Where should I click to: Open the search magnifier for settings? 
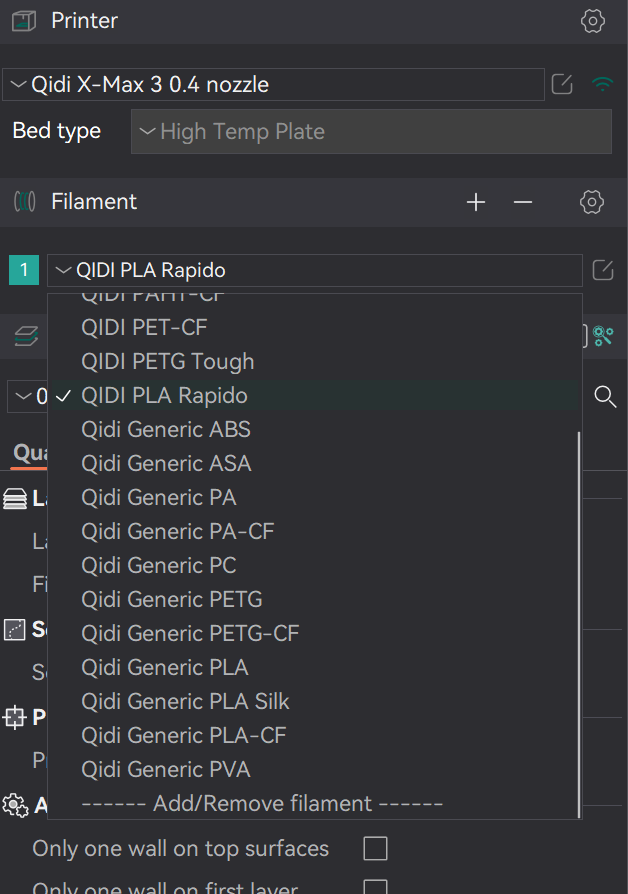605,396
